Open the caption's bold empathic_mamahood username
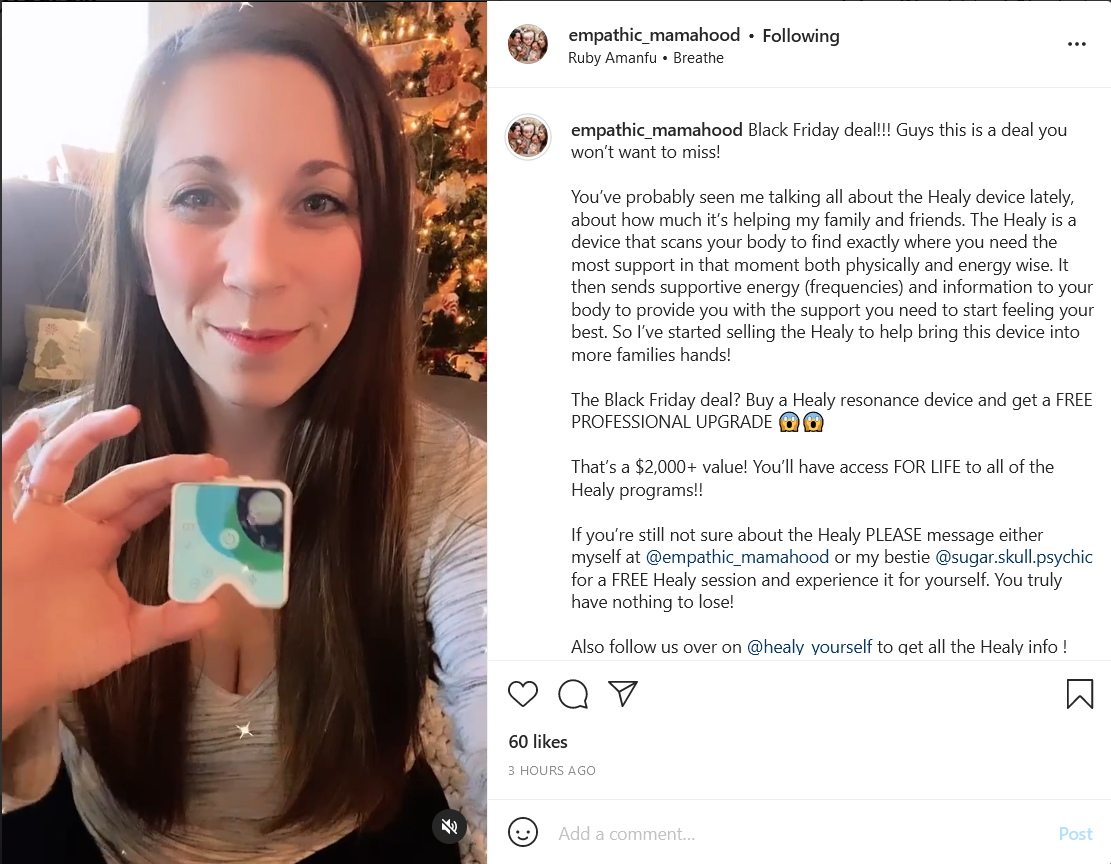The image size is (1111, 864). point(657,130)
